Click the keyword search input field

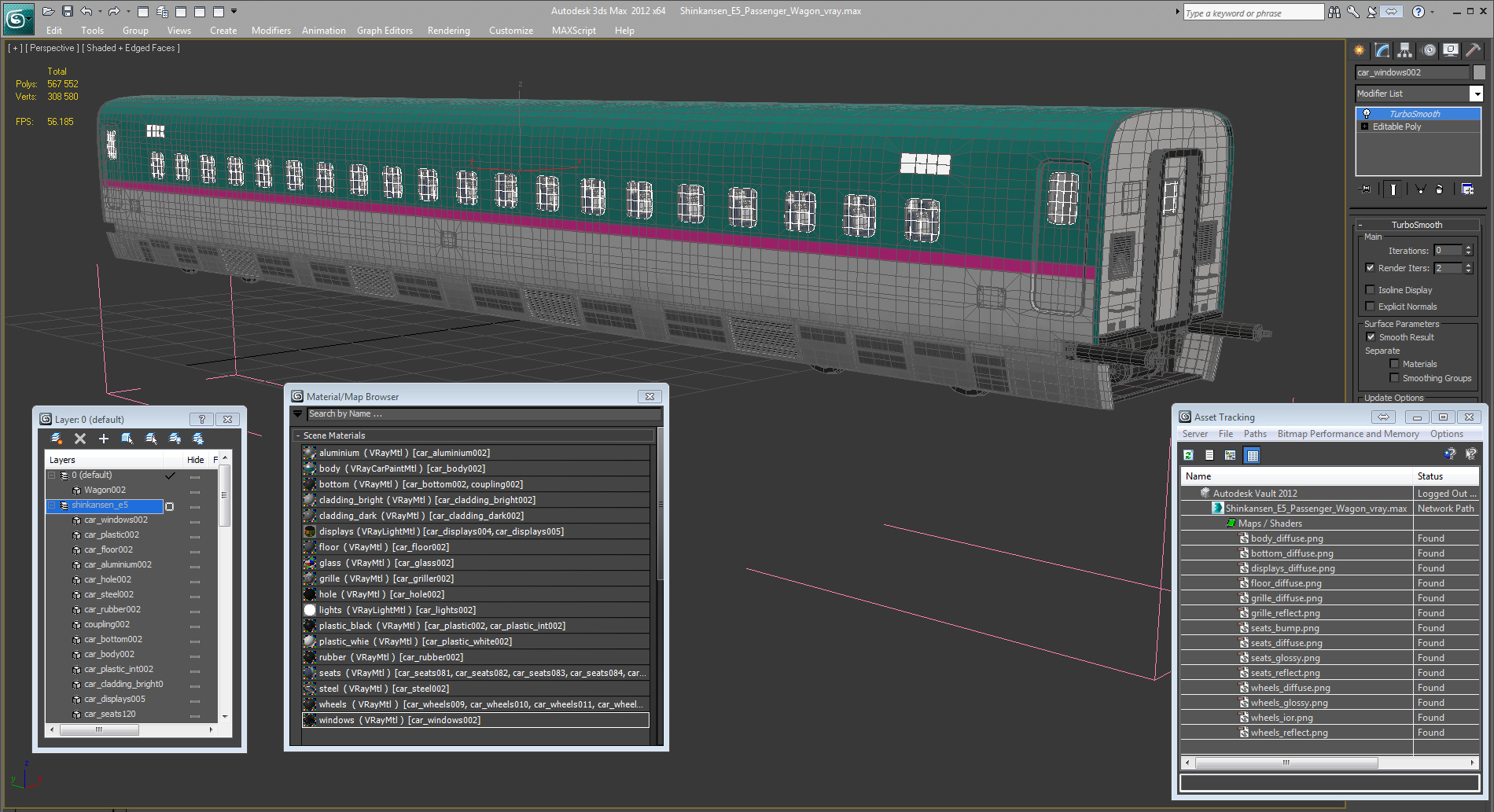(x=1253, y=13)
